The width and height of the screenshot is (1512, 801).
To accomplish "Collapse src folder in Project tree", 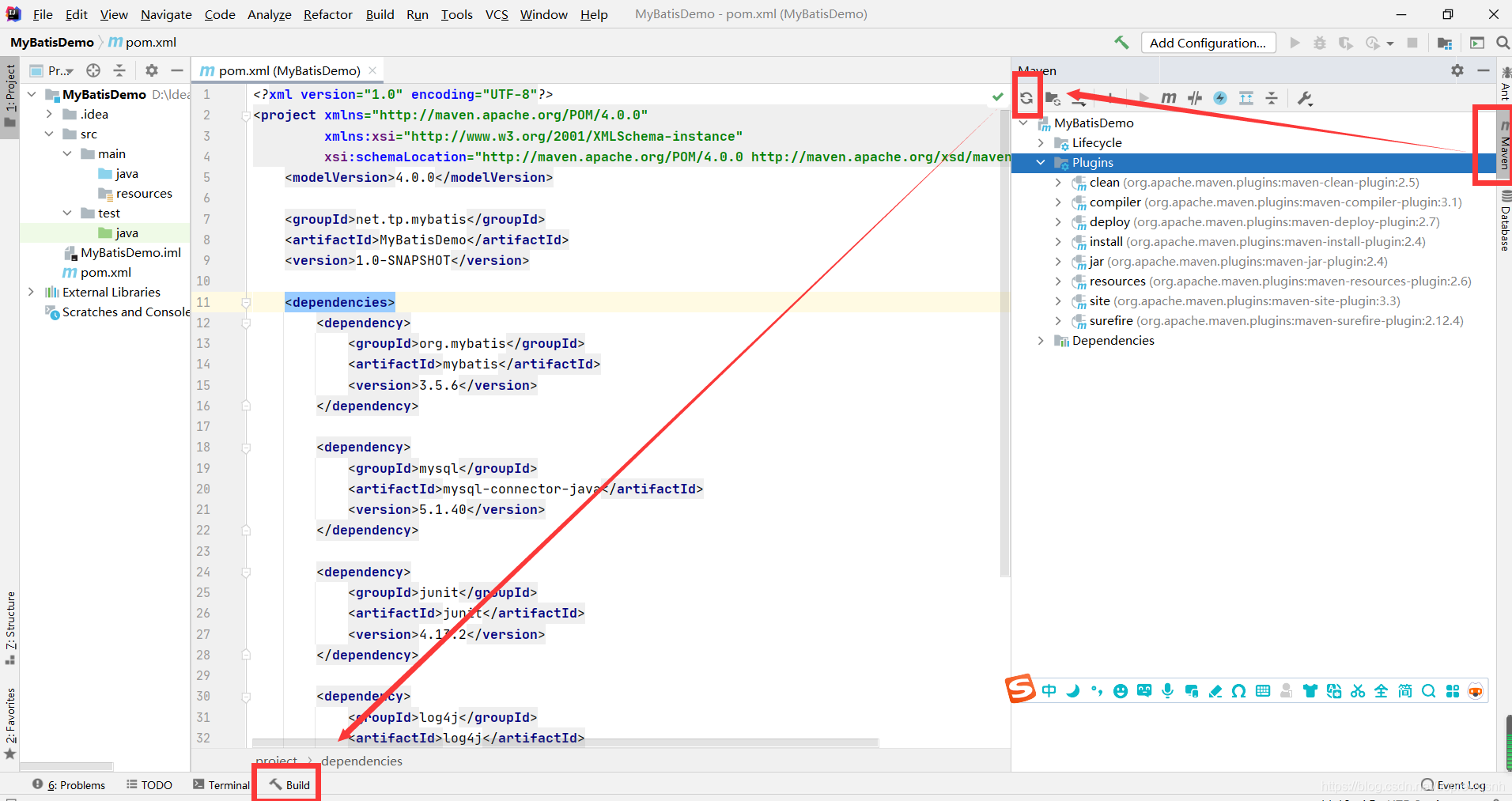I will tap(49, 134).
